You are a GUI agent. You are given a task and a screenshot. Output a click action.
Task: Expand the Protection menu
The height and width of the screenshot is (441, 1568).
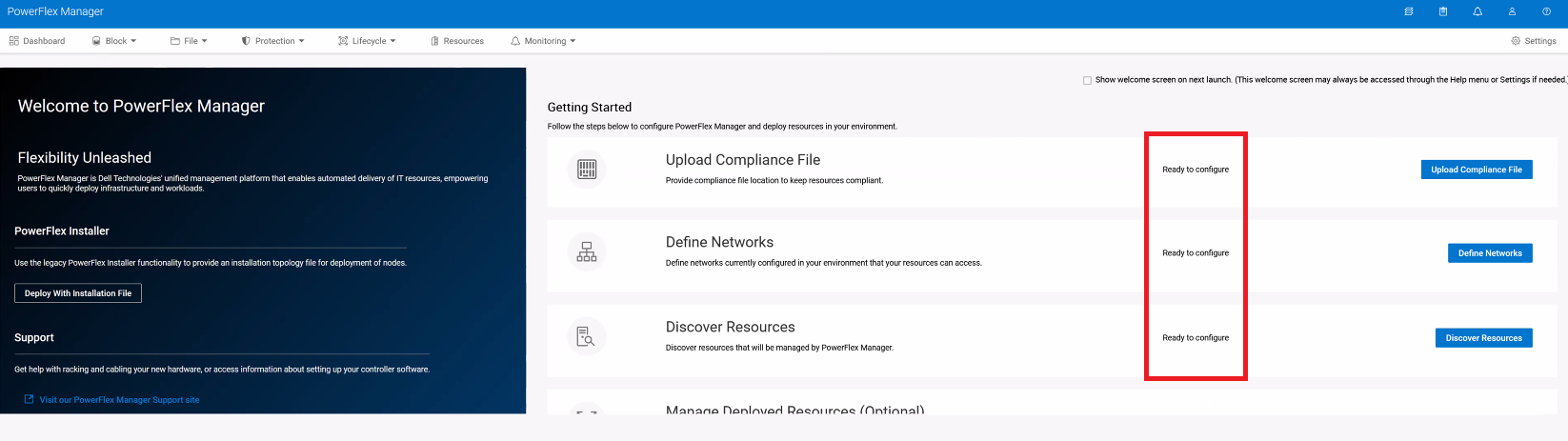(x=273, y=41)
